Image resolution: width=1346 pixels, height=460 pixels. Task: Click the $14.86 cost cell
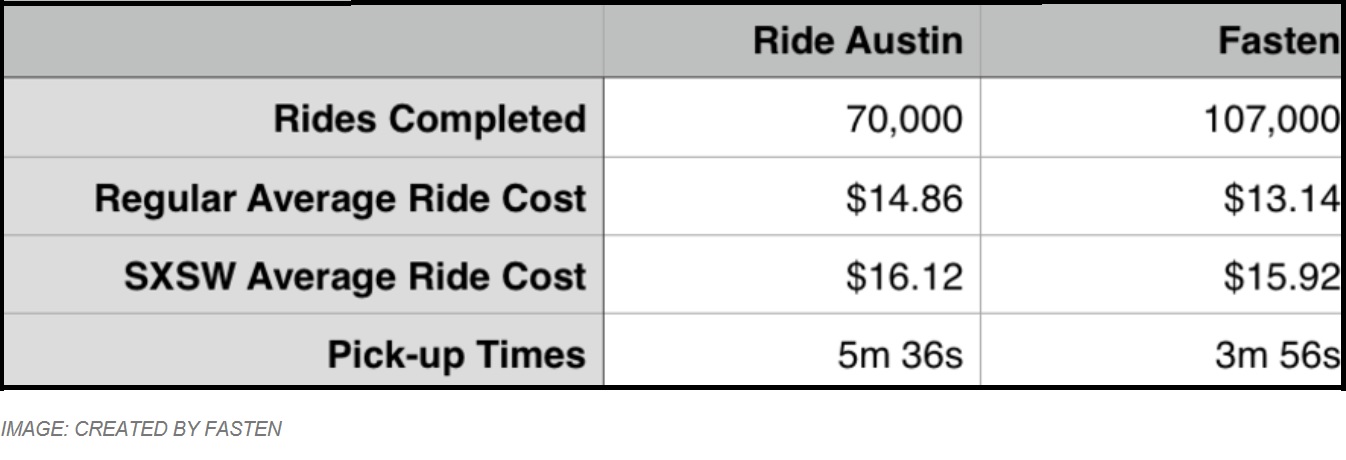click(792, 197)
